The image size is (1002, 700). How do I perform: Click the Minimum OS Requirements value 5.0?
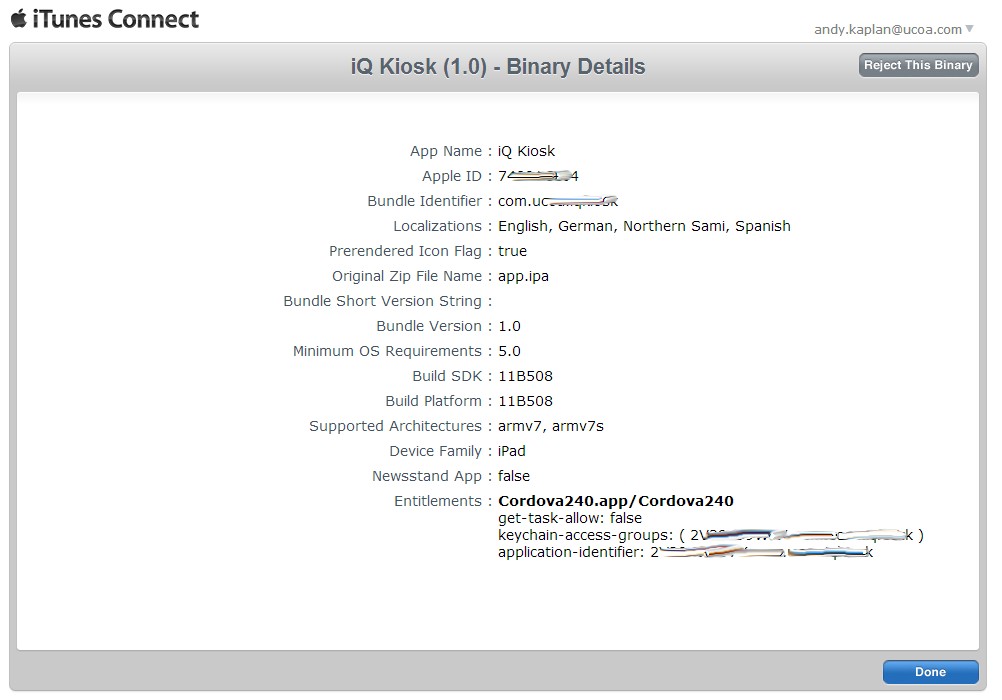point(509,351)
